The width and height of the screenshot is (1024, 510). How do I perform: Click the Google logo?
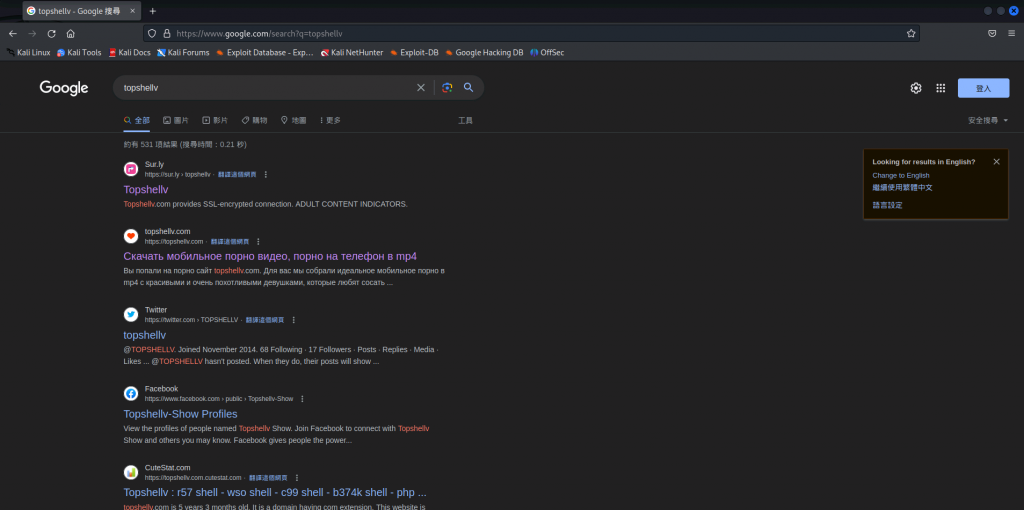tap(64, 88)
